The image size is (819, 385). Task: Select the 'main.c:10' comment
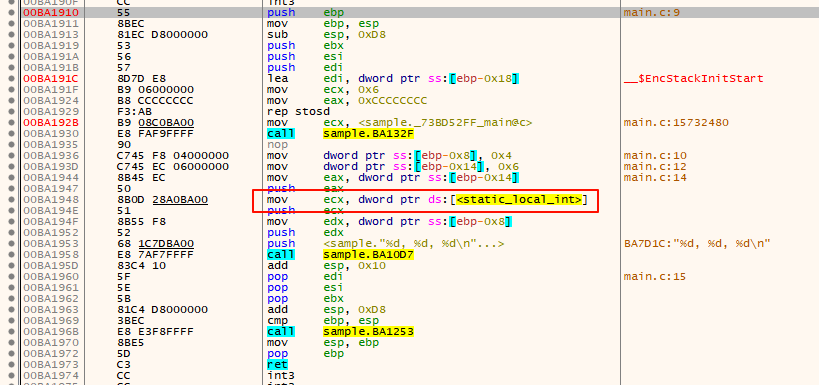[655, 156]
